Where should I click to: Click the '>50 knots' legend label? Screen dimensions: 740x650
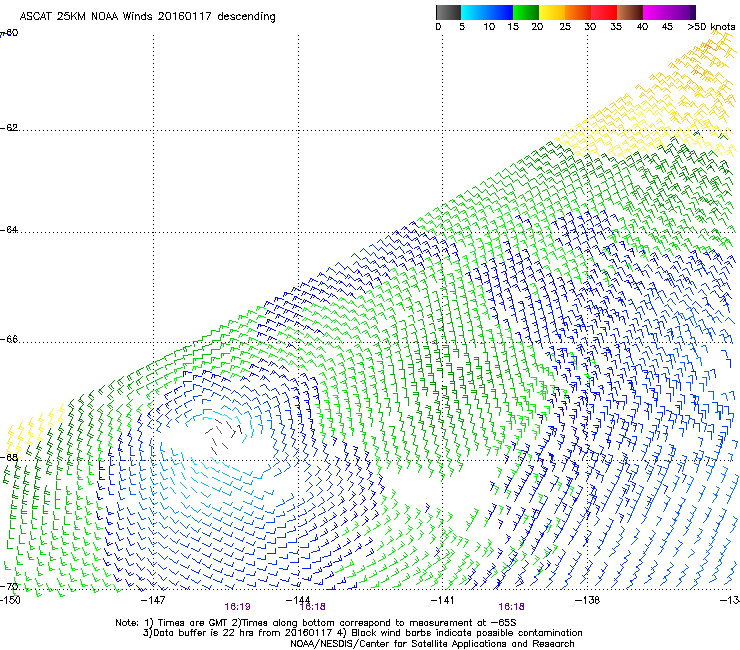(x=711, y=27)
